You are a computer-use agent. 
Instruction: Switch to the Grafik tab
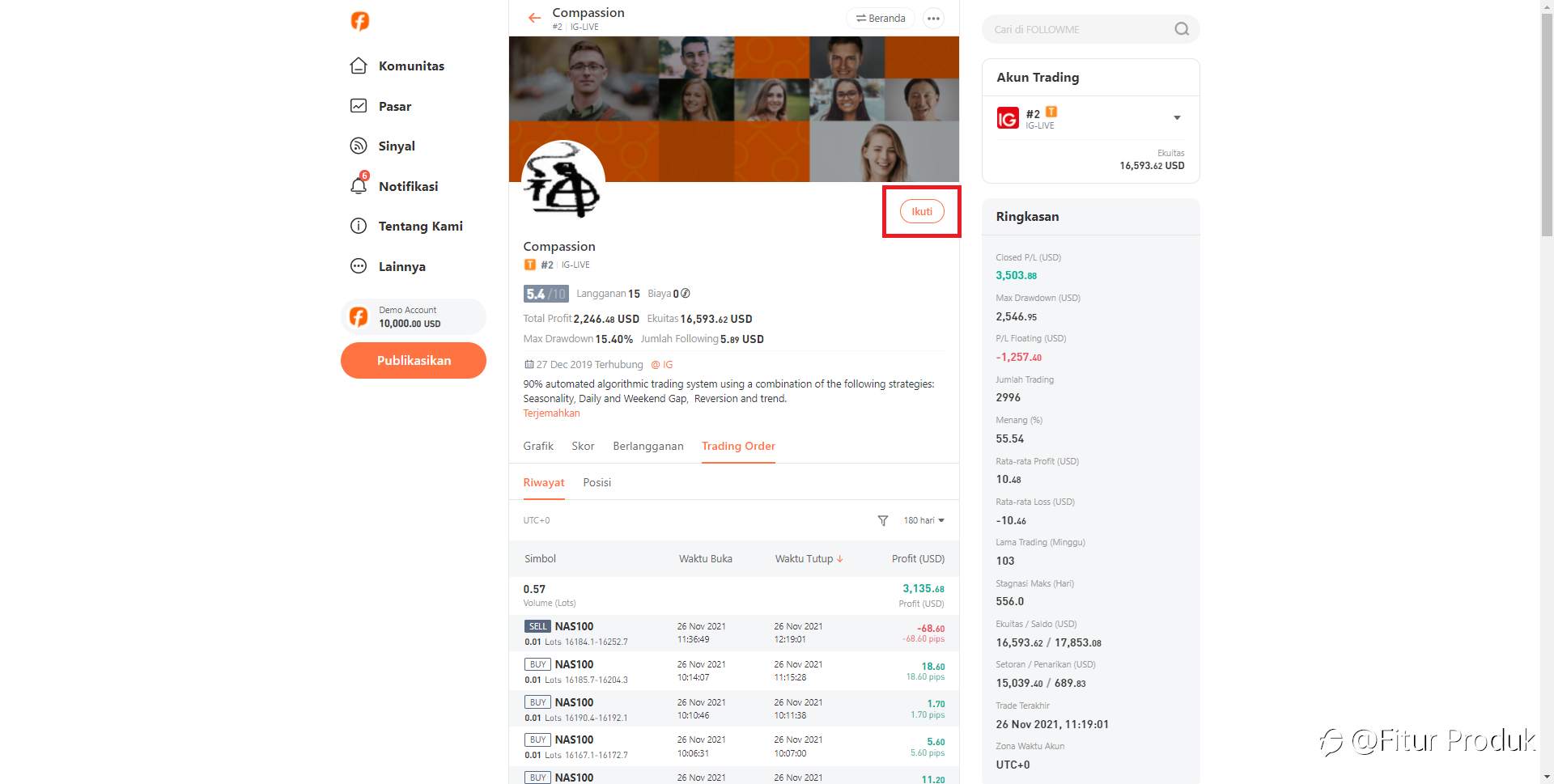coord(538,446)
